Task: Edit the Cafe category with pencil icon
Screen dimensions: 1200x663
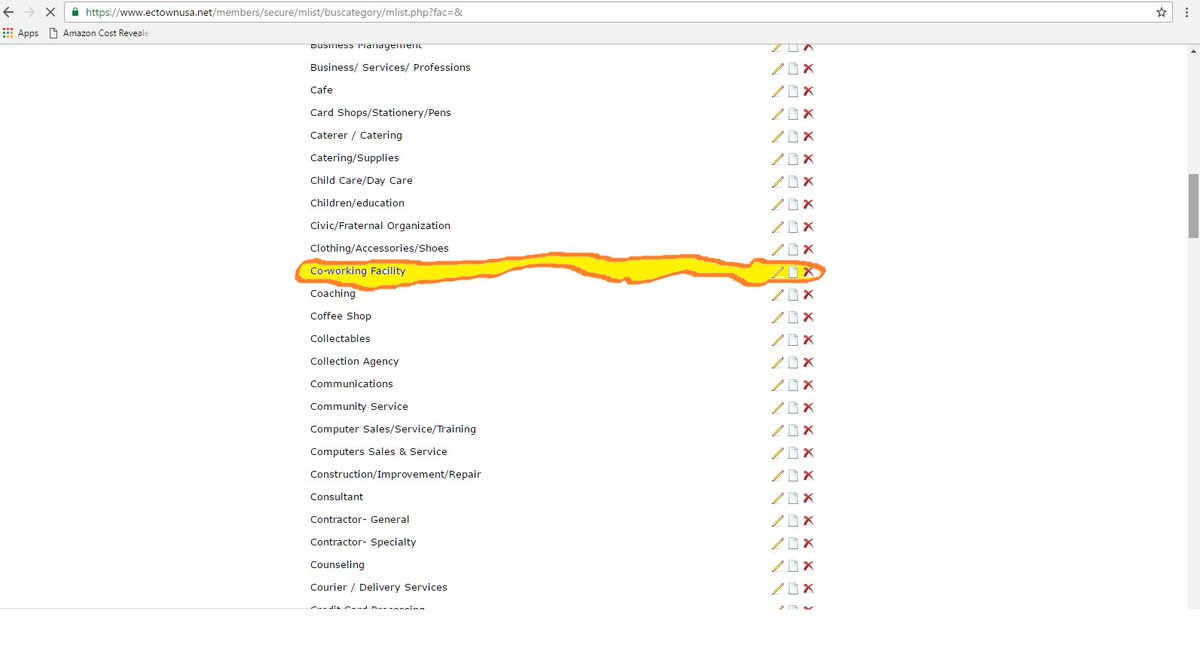Action: pyautogui.click(x=777, y=91)
